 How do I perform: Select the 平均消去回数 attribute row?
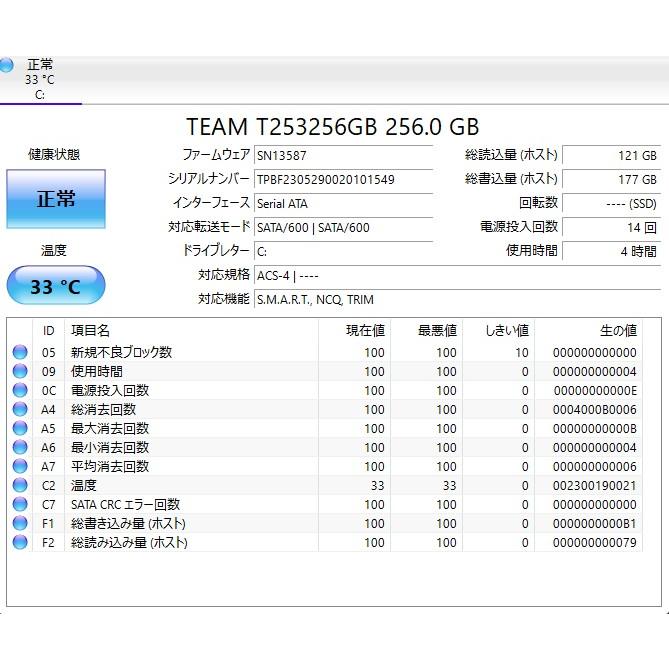326,466
